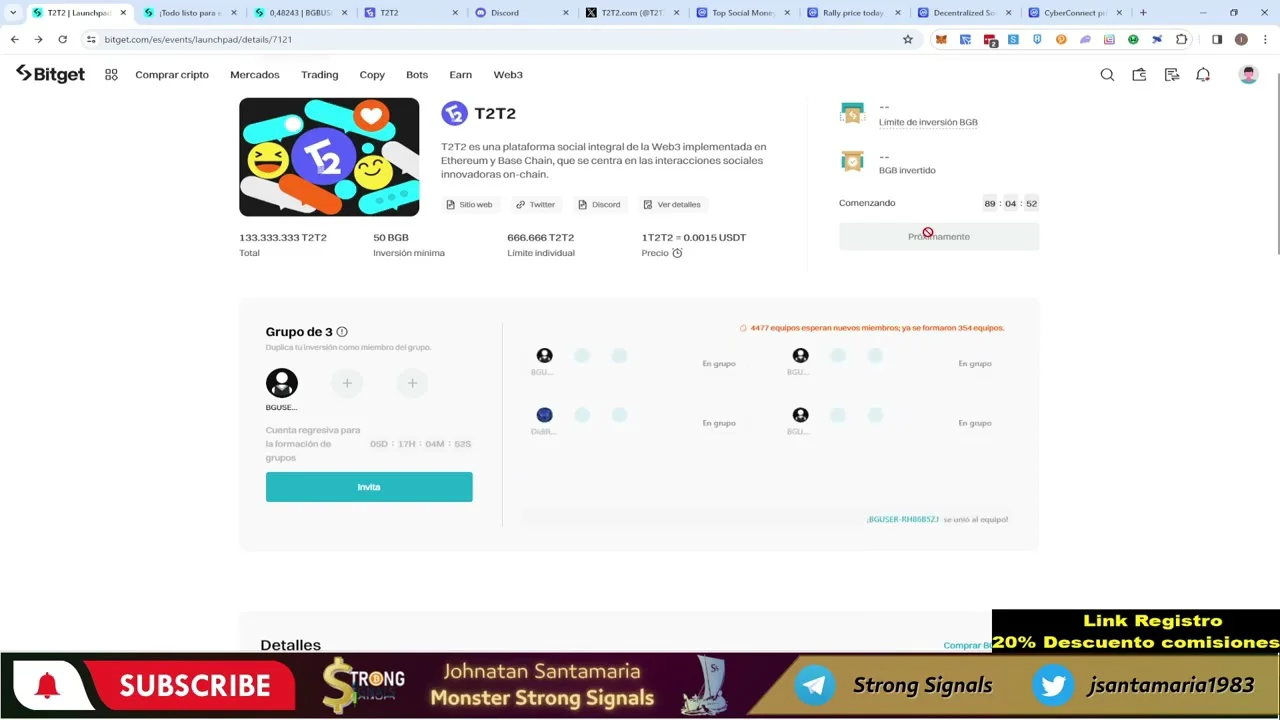Open a new browser tab
This screenshot has height=720, width=1280.
pos(1143,13)
